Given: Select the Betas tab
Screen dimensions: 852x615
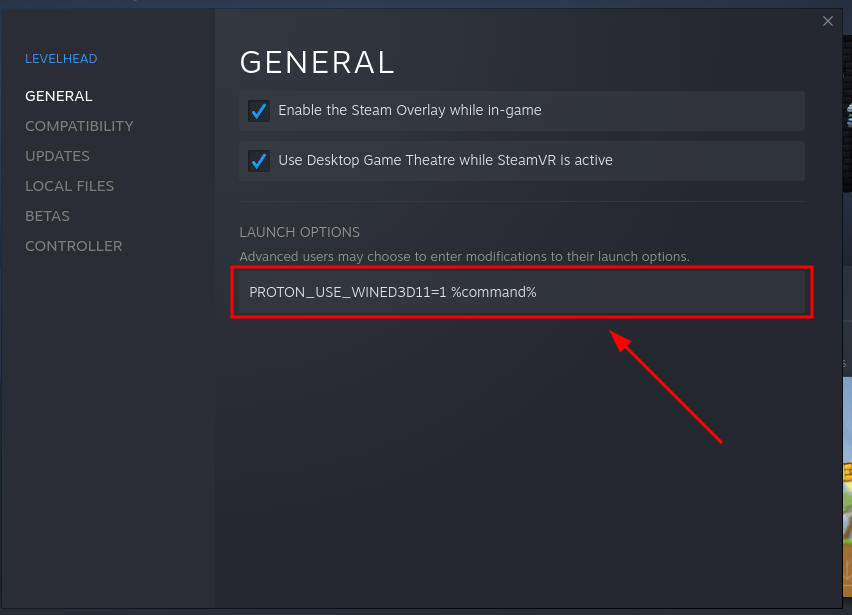Looking at the screenshot, I should pyautogui.click(x=47, y=217).
